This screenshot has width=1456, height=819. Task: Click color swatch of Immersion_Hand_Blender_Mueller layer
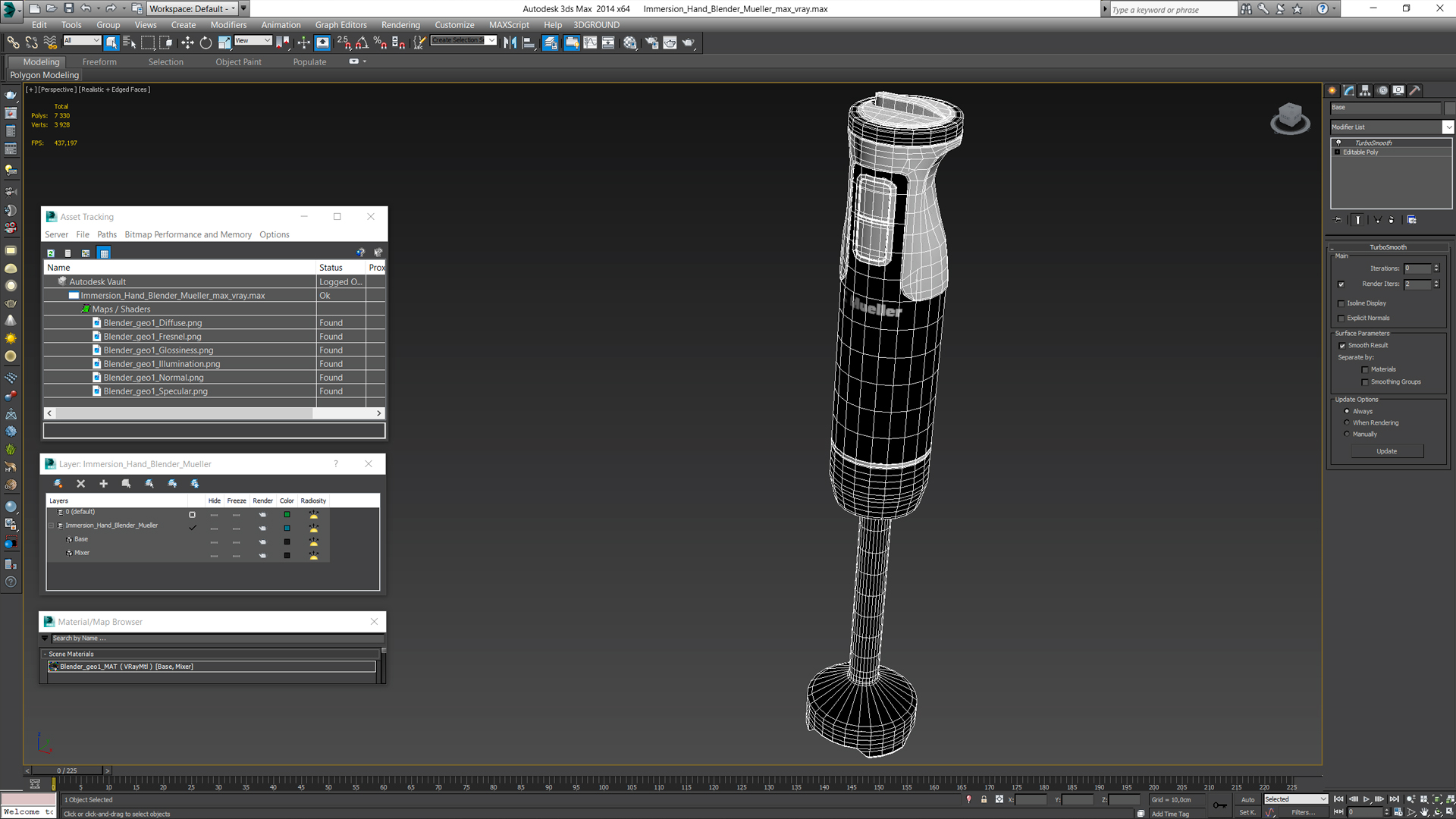tap(287, 529)
